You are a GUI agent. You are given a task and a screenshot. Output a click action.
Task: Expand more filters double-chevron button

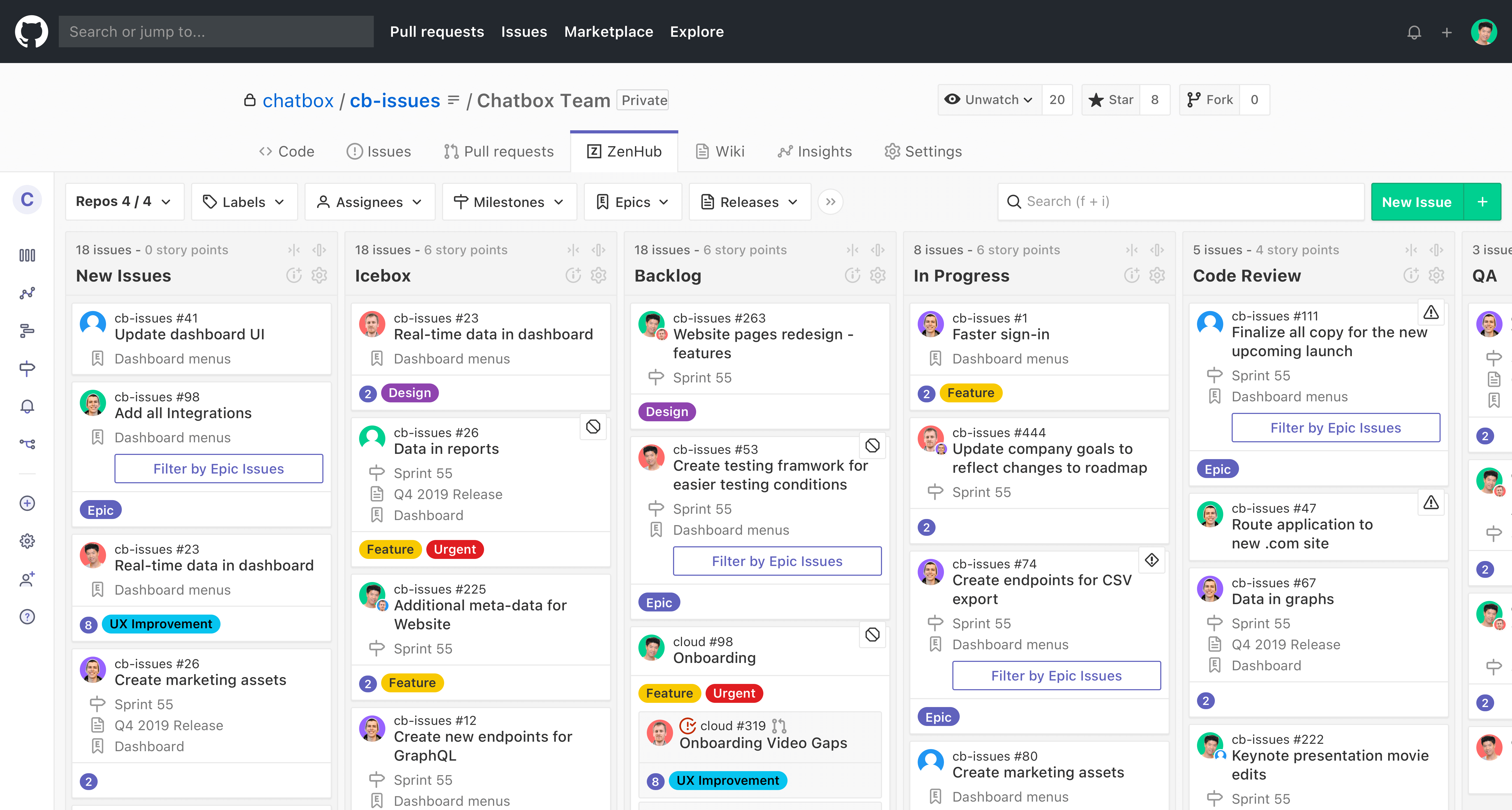pyautogui.click(x=831, y=202)
